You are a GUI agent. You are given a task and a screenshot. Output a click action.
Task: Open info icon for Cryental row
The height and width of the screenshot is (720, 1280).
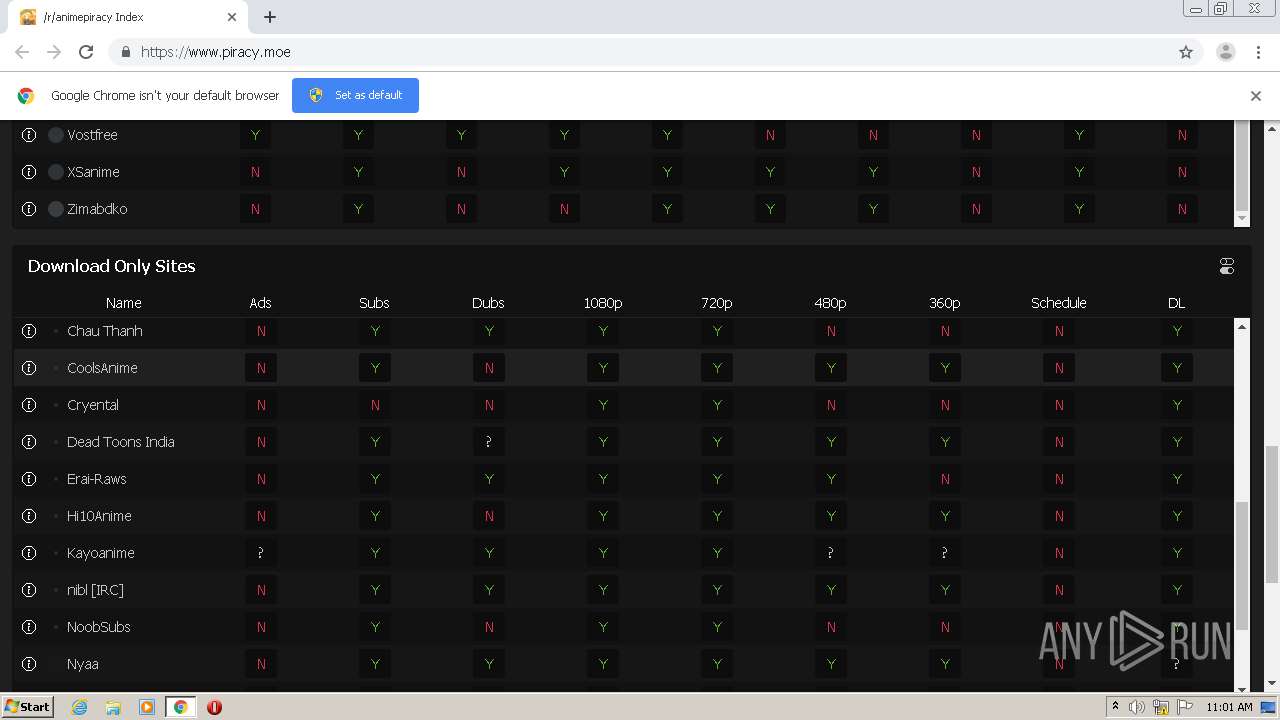(29, 405)
